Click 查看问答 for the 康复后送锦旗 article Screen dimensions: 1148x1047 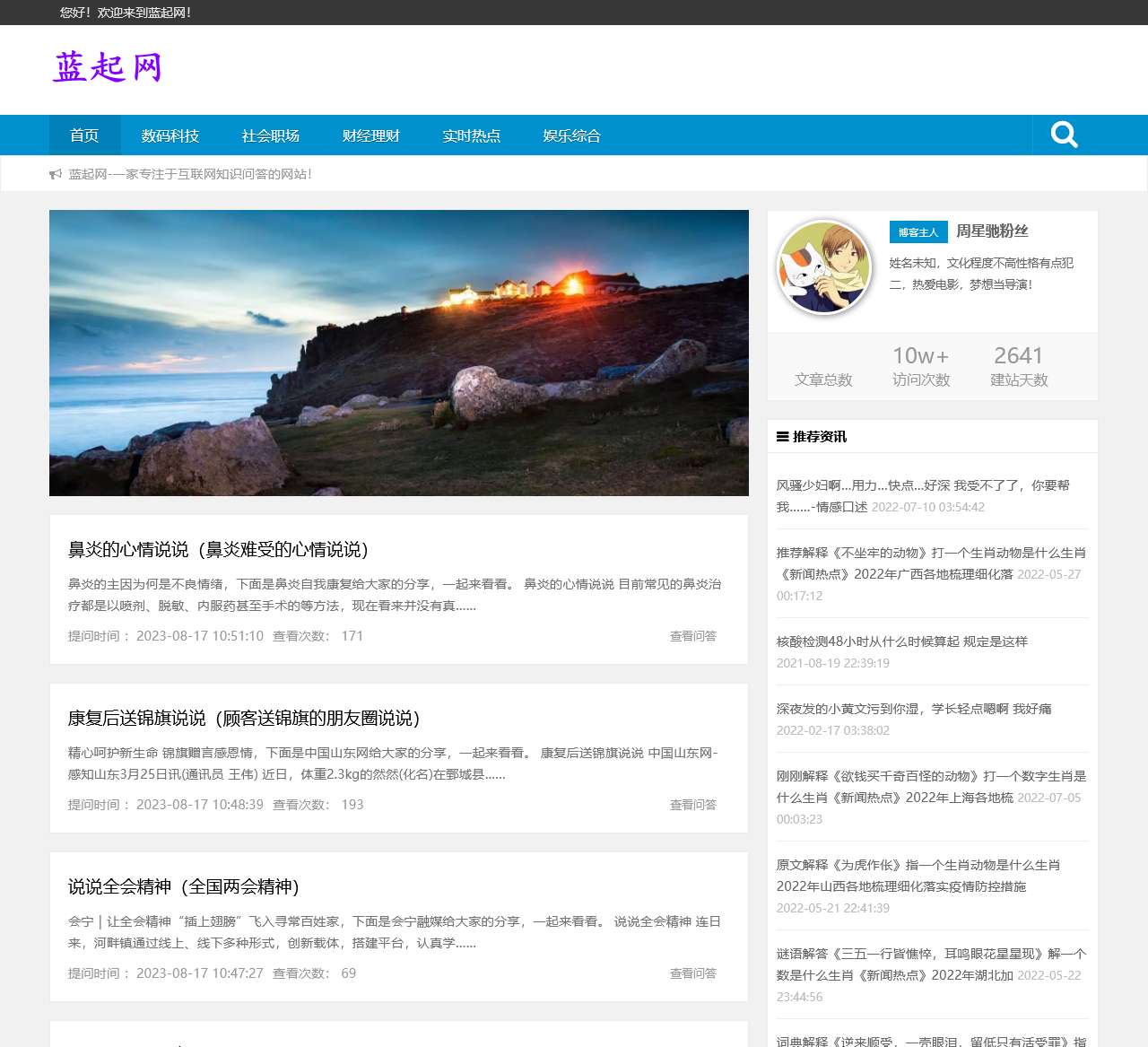(693, 805)
